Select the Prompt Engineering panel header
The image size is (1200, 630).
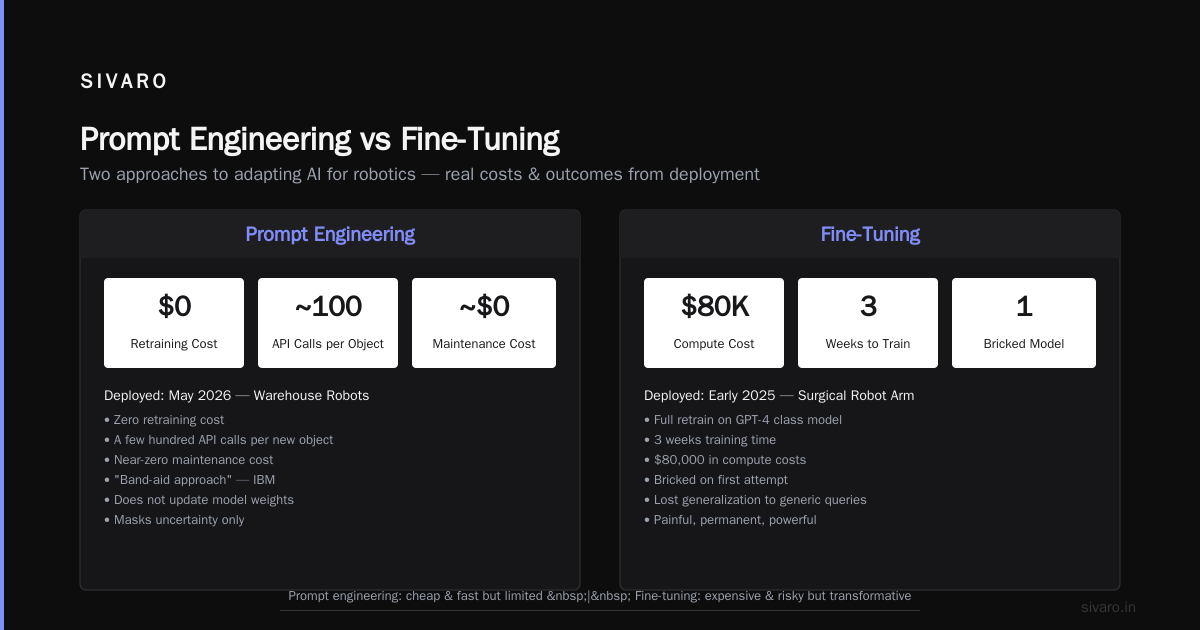tap(330, 234)
